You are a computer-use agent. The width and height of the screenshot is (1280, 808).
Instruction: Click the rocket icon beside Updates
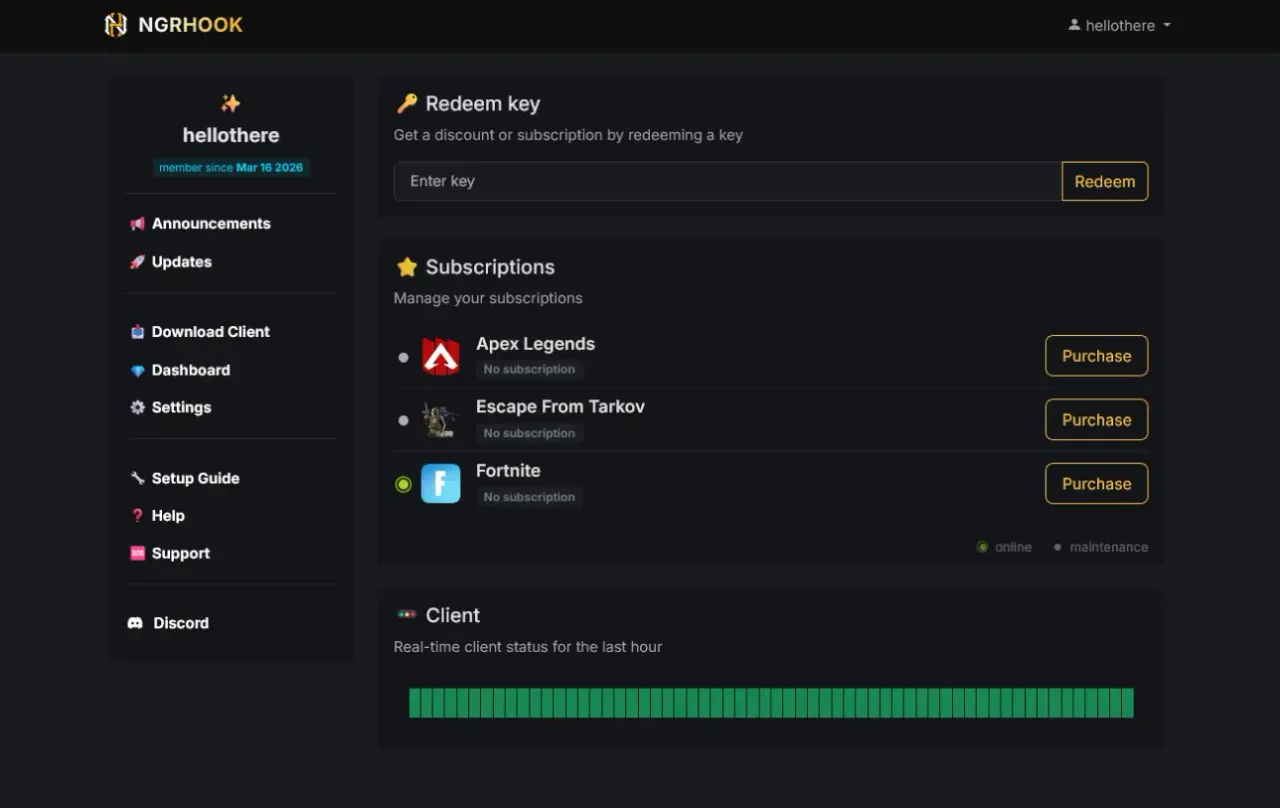[137, 262]
